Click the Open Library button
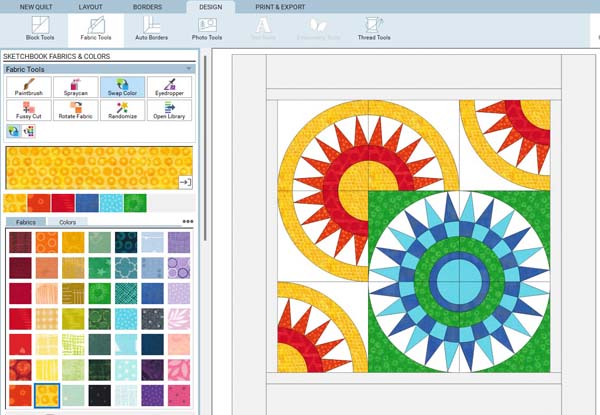 pos(169,110)
